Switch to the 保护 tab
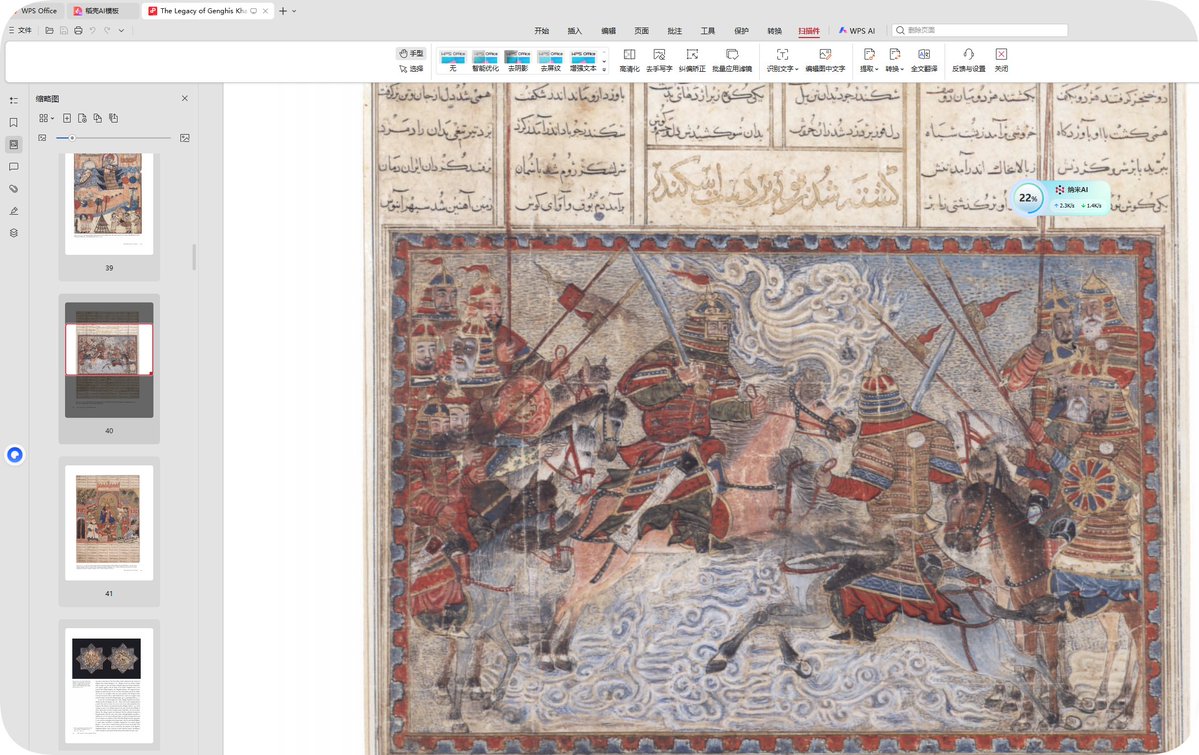The height and width of the screenshot is (755, 1199). click(741, 31)
